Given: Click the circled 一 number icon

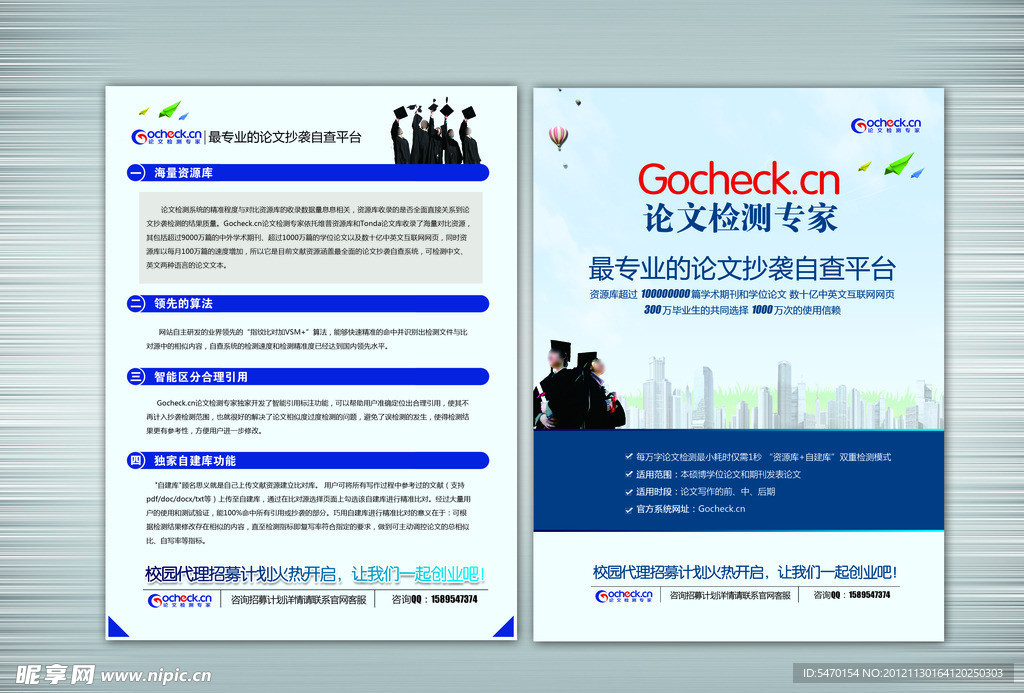Looking at the screenshot, I should 136,172.
